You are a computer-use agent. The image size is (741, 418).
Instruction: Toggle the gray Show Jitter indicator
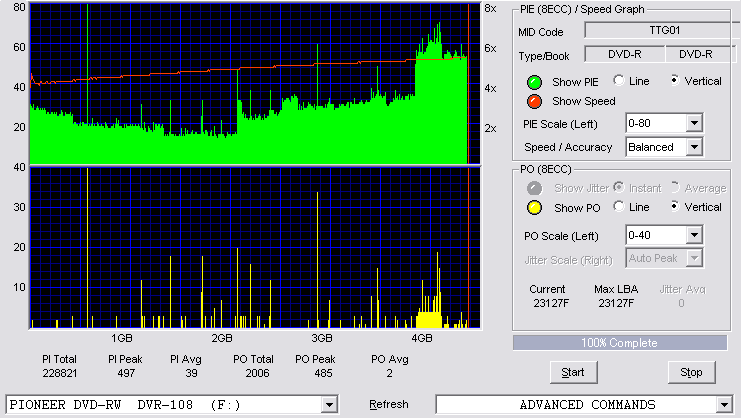click(534, 188)
